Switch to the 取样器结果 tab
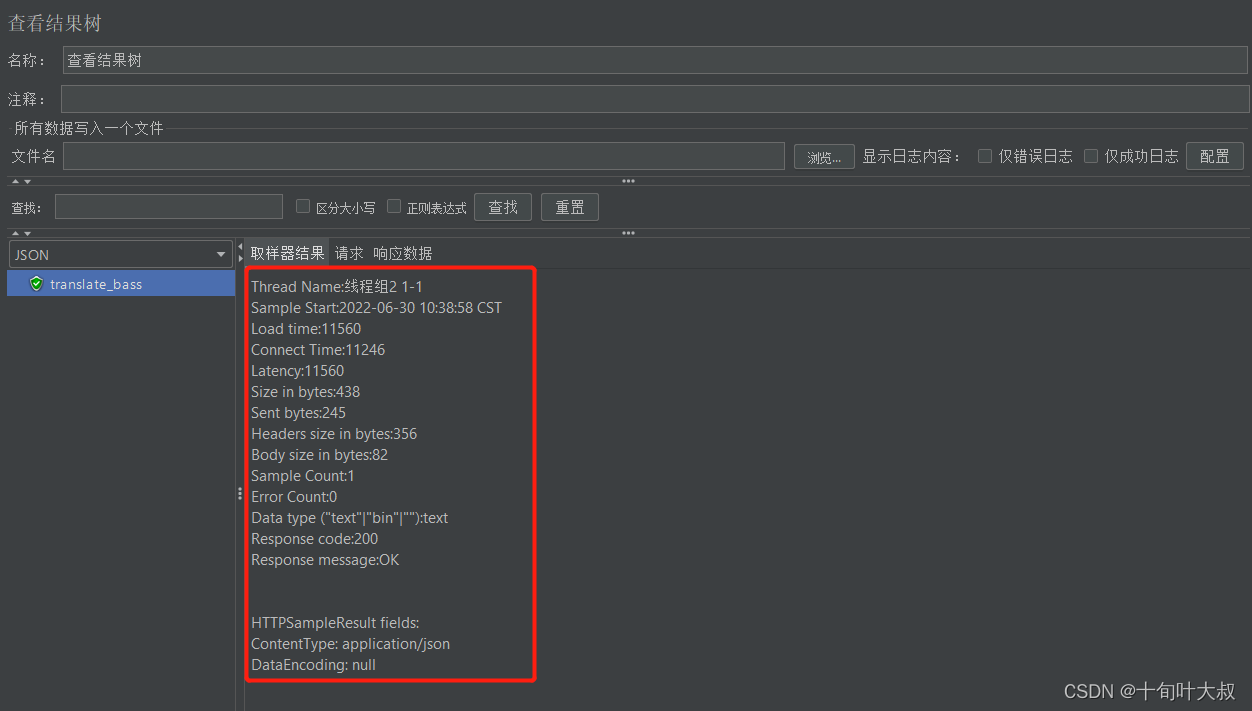The image size is (1252, 711). click(x=288, y=253)
